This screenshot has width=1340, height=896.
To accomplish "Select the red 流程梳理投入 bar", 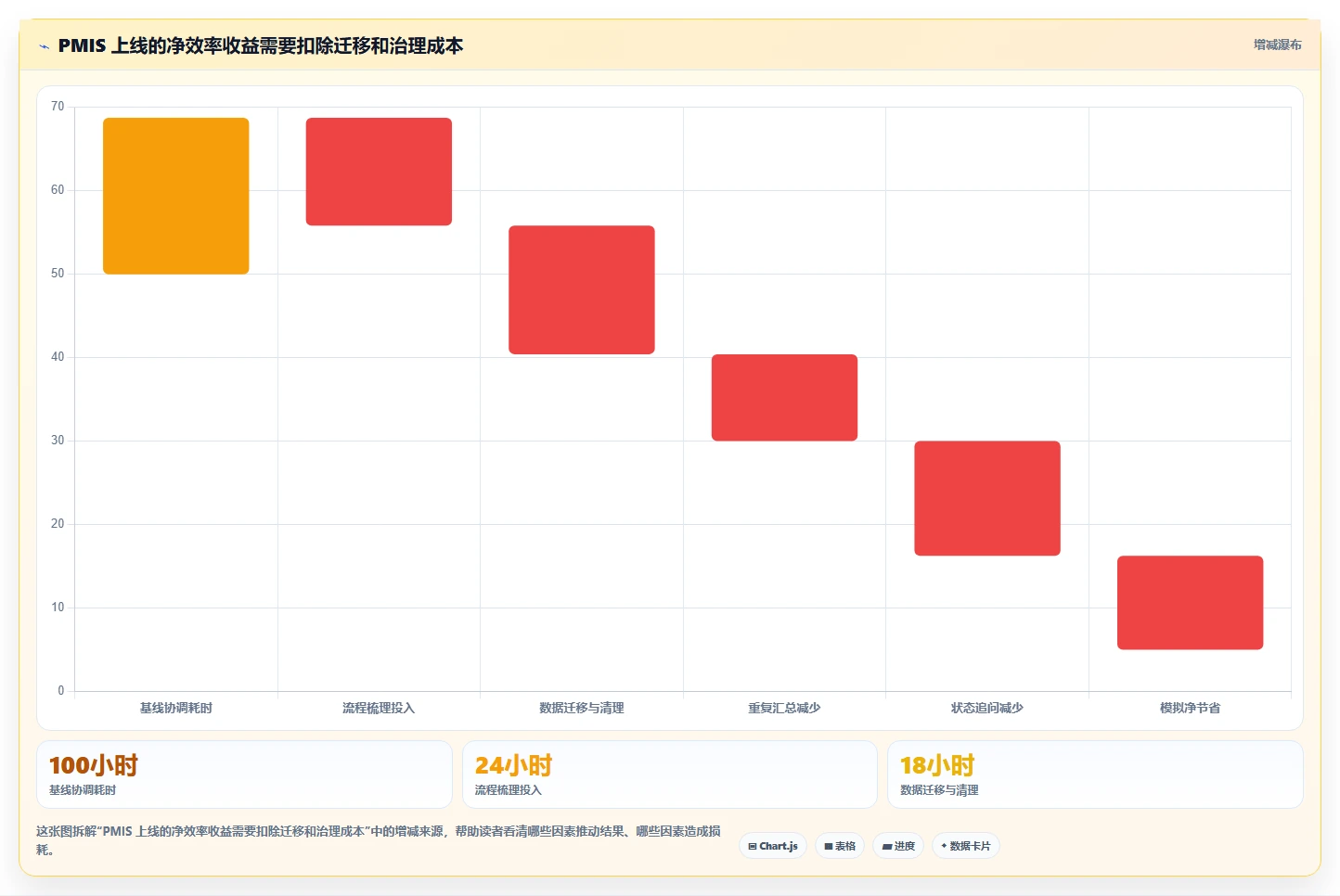I will coord(379,172).
